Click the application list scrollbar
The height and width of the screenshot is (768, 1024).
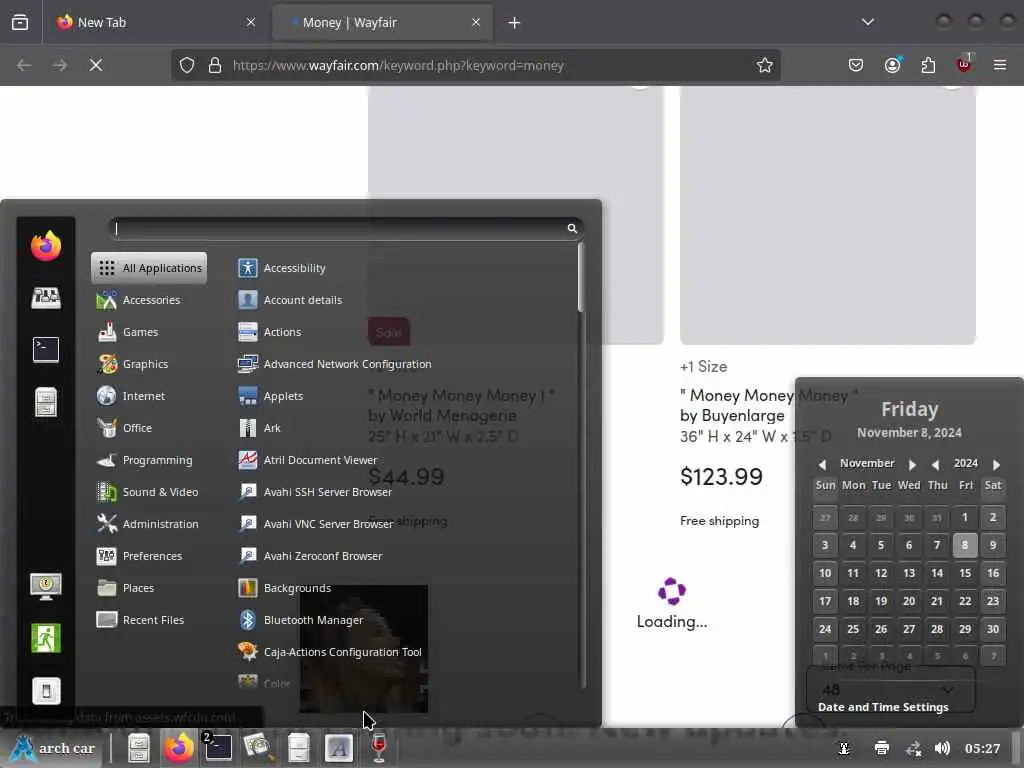[x=581, y=278]
